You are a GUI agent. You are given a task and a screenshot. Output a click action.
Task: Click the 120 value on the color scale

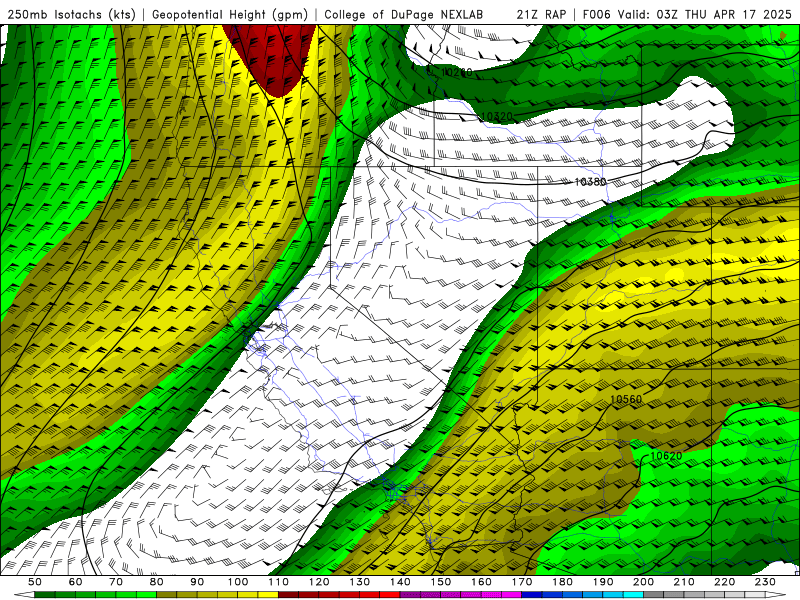click(x=319, y=582)
